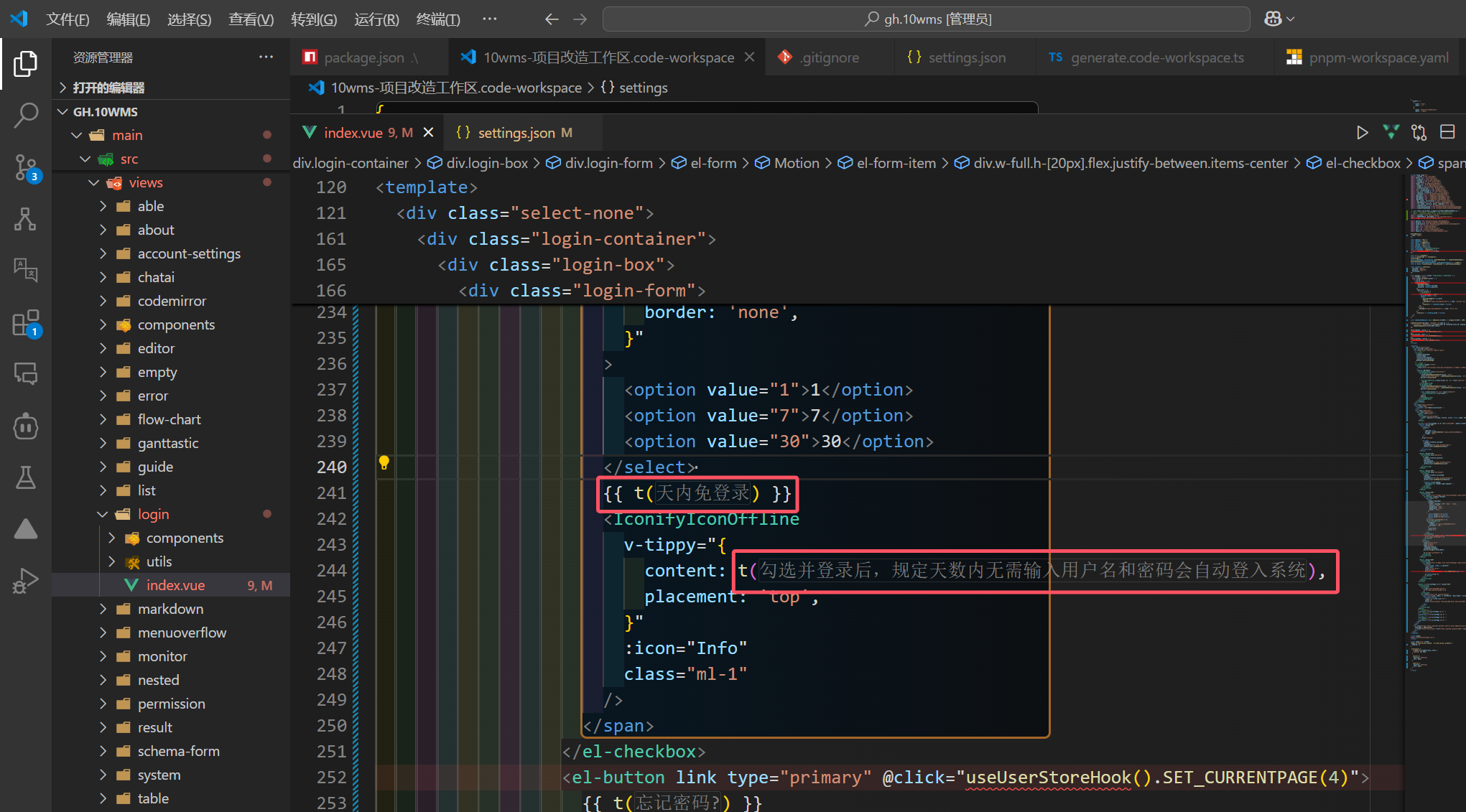Expand the account-settings folder

pyautogui.click(x=103, y=253)
